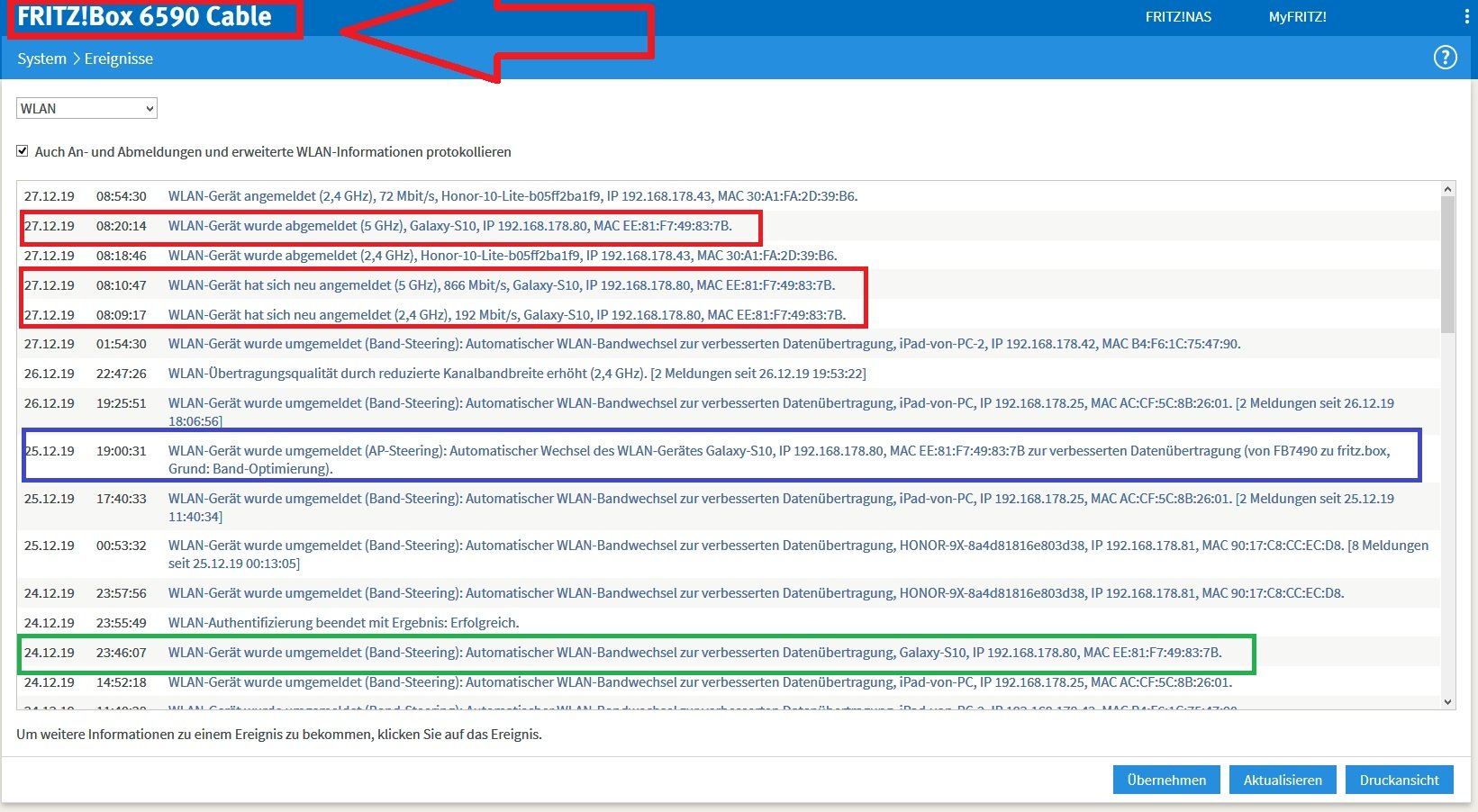Click the Ereignisse breadcrumb entry
Viewport: 1478px width, 812px height.
[119, 59]
